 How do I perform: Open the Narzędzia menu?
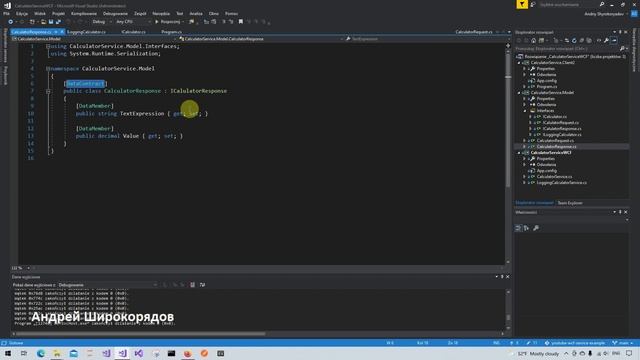tap(161, 13)
